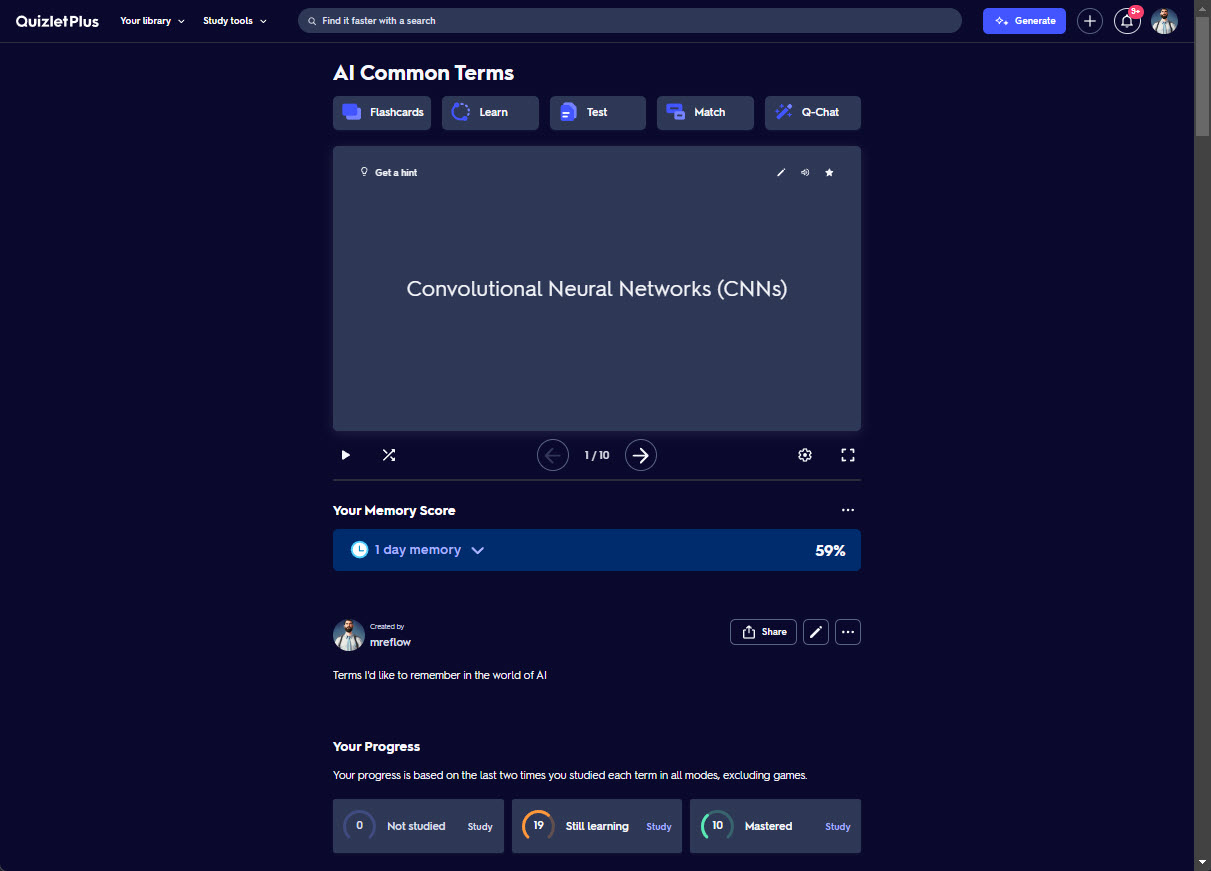The height and width of the screenshot is (871, 1211).
Task: Open Flashcards study mode
Action: pyautogui.click(x=382, y=113)
